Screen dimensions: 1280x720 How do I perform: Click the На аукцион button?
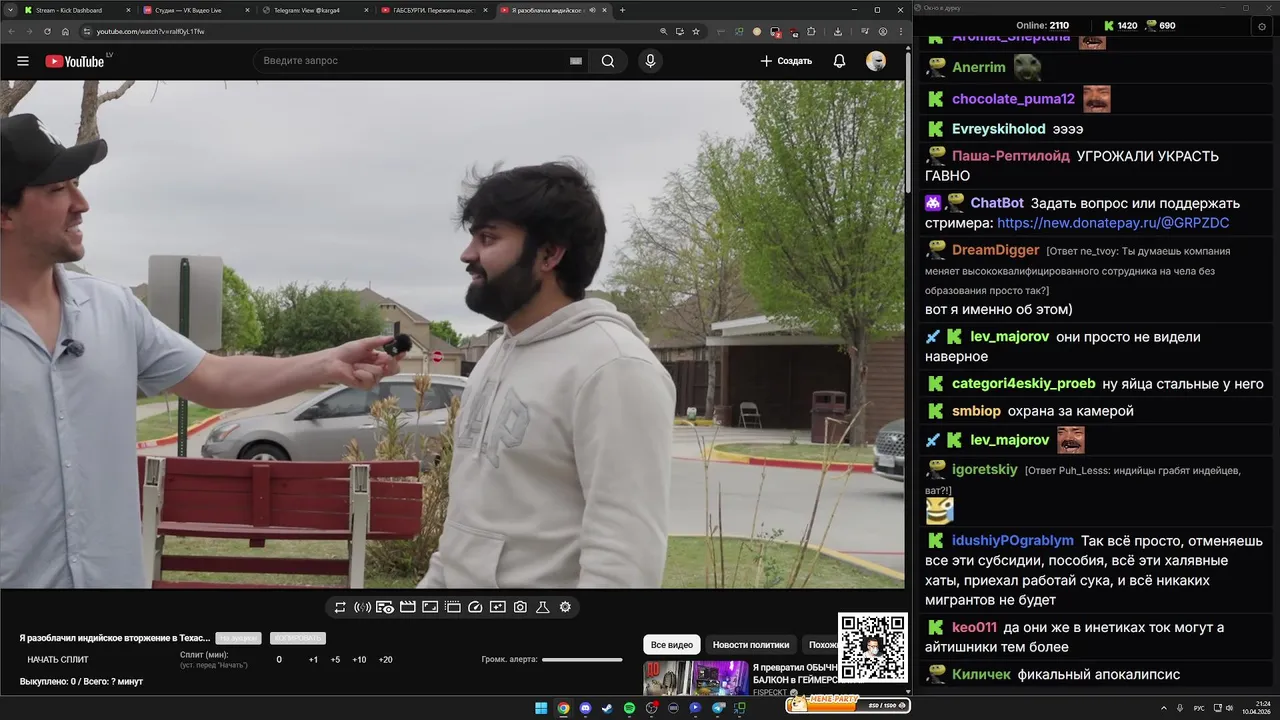tap(238, 638)
